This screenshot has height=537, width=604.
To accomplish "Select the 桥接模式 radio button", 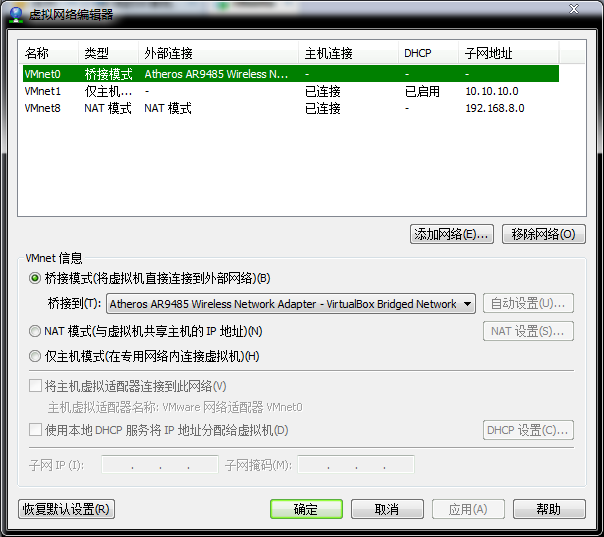I will click(35, 278).
